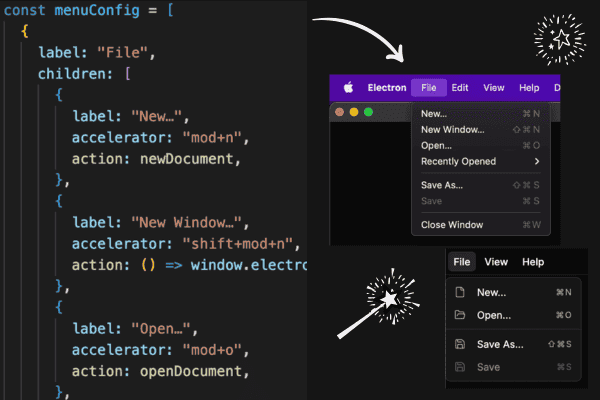Click the green zoom window button
600x400 pixels.
pos(368,112)
